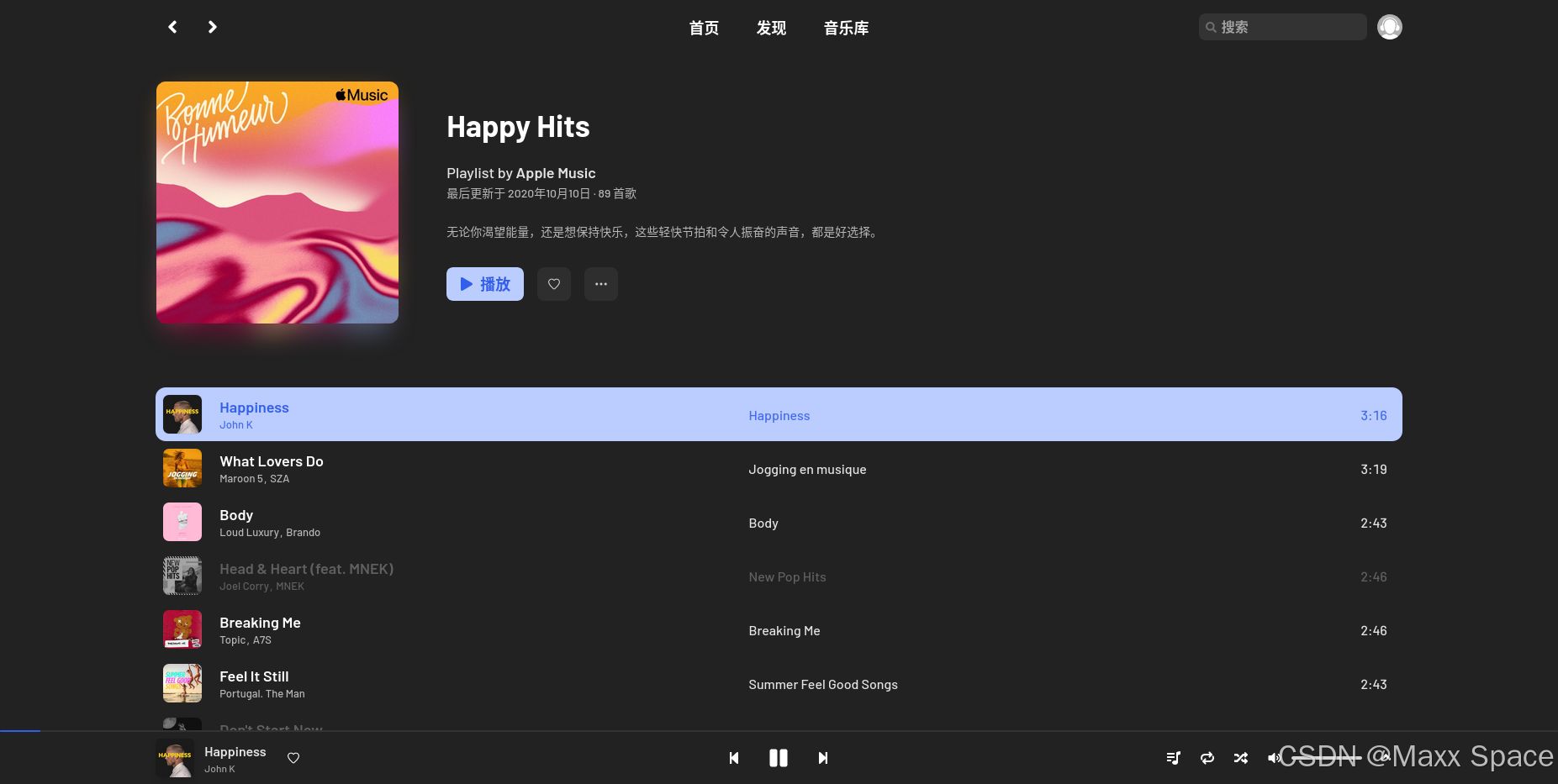Skip to the next track
Screen dimensions: 1558x784
point(822,757)
